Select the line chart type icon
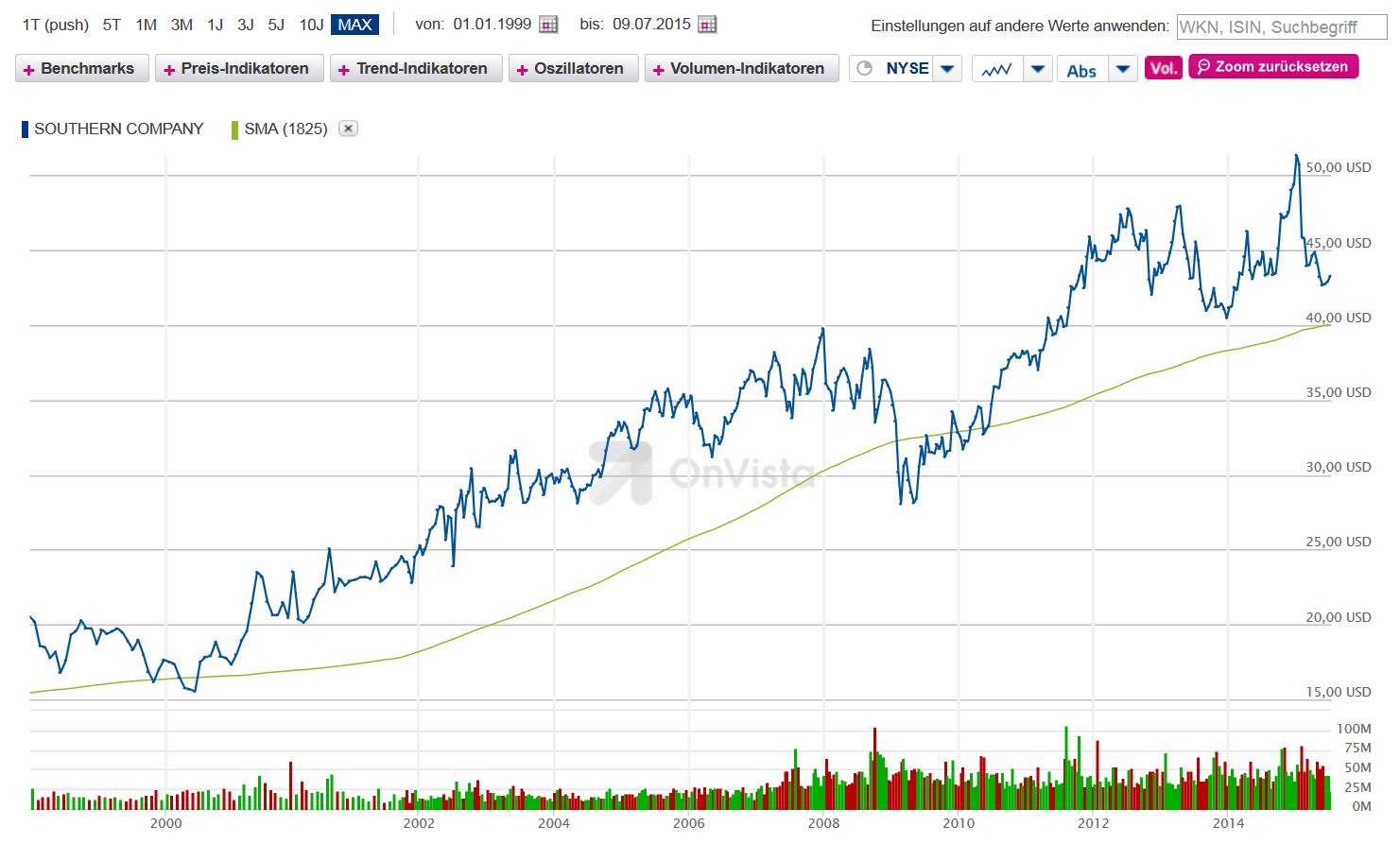 point(997,69)
